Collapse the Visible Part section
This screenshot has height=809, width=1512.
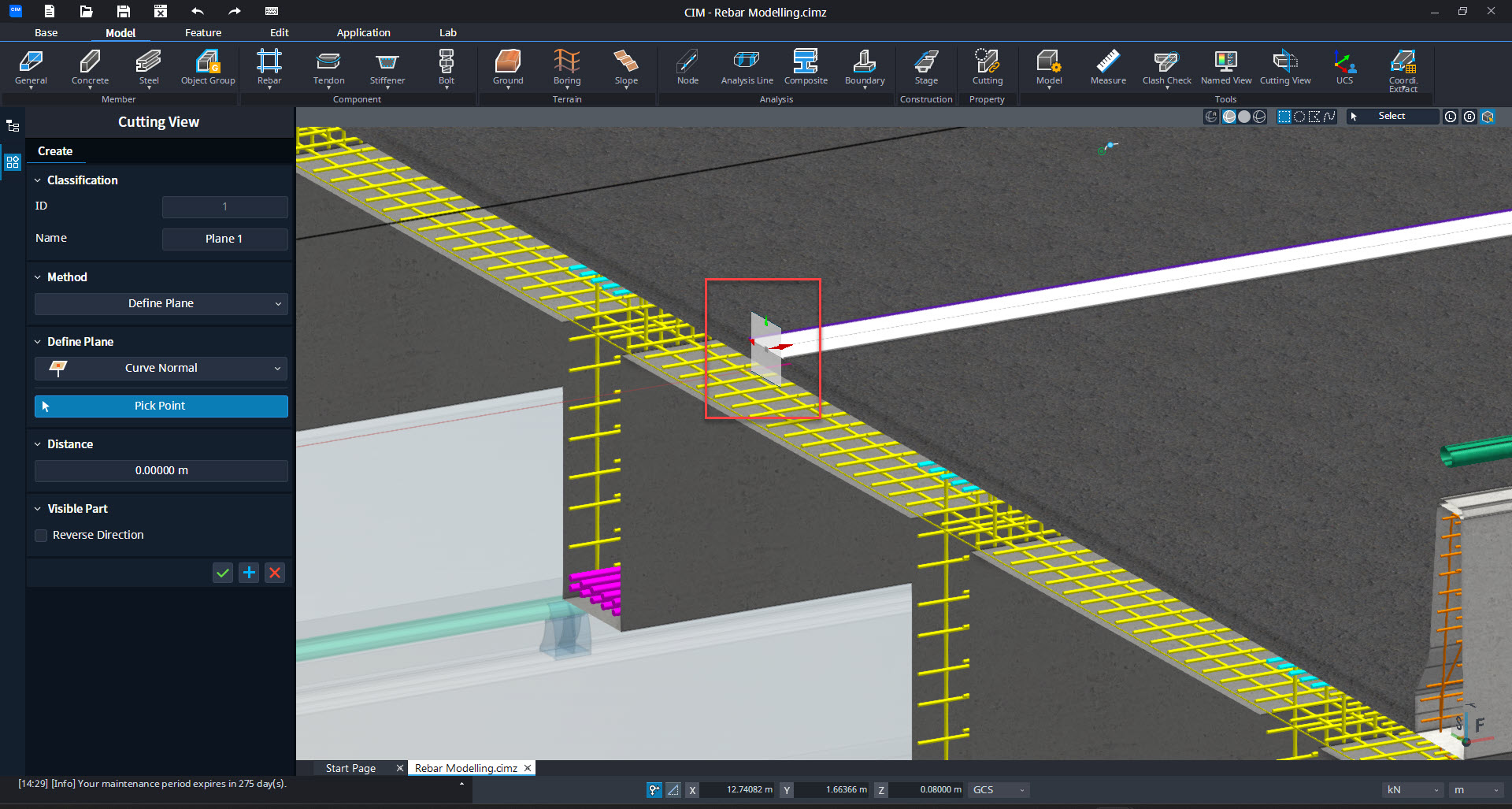(x=37, y=509)
